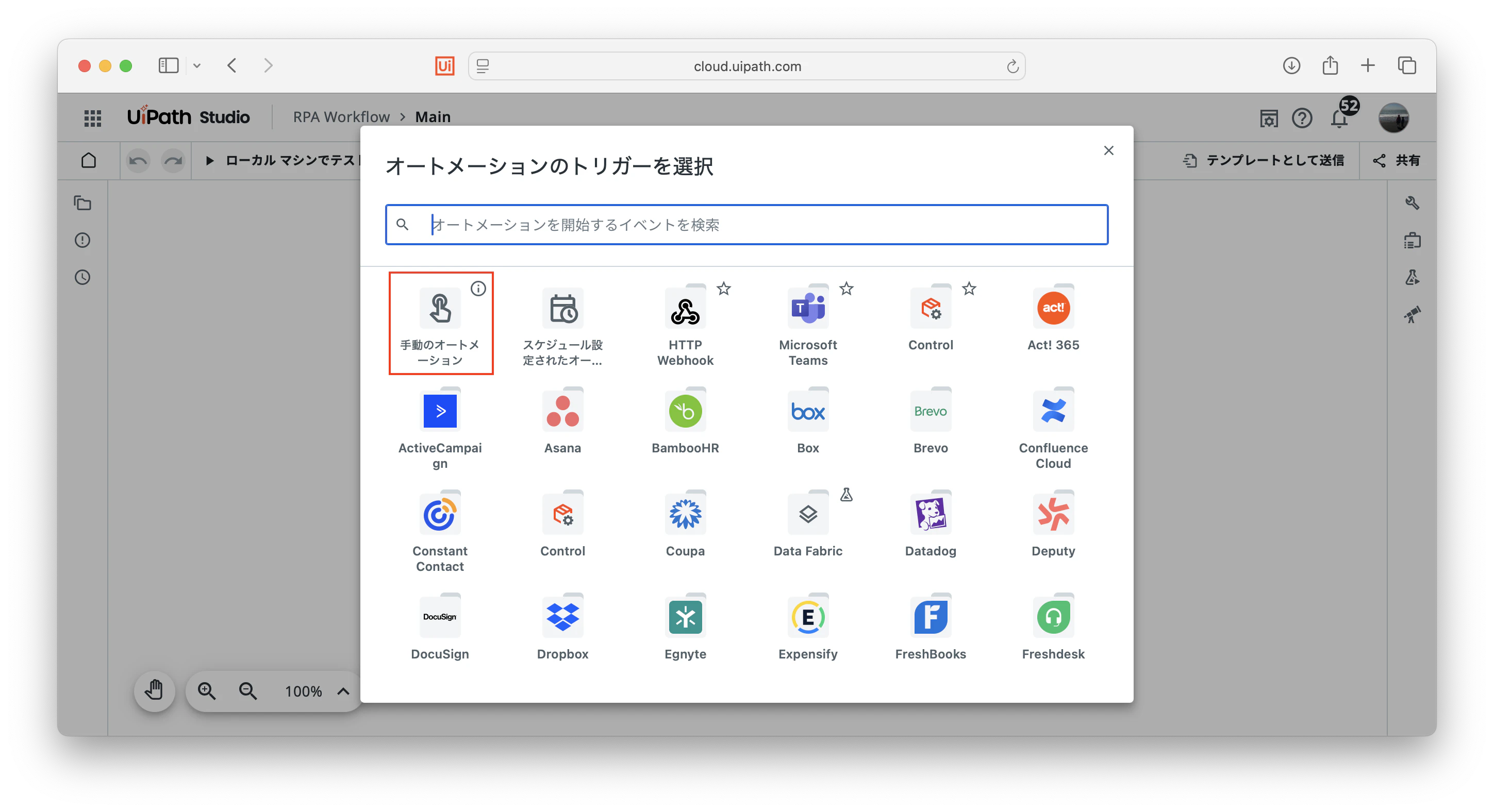The height and width of the screenshot is (812, 1494).
Task: Redo the last action
Action: [x=173, y=160]
